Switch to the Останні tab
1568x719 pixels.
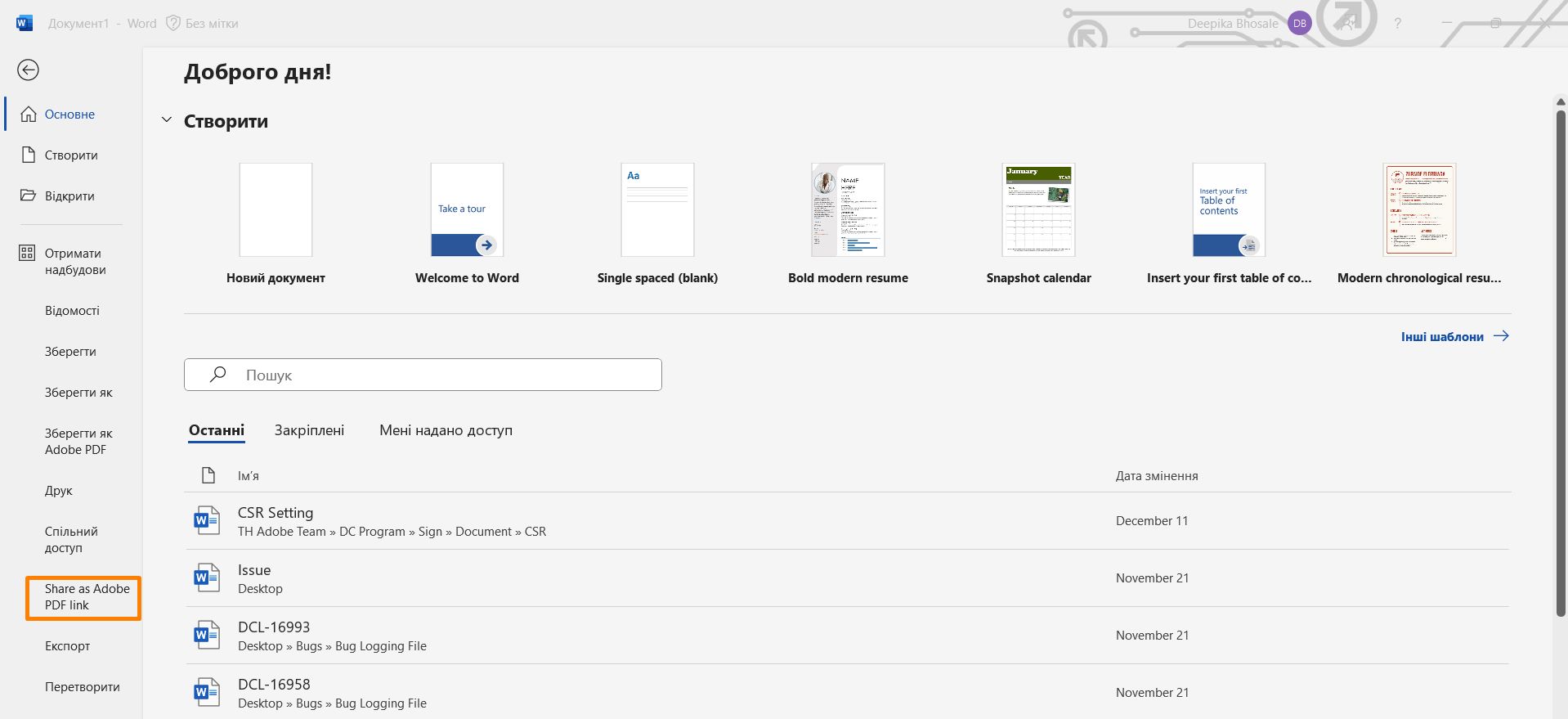pyautogui.click(x=217, y=430)
